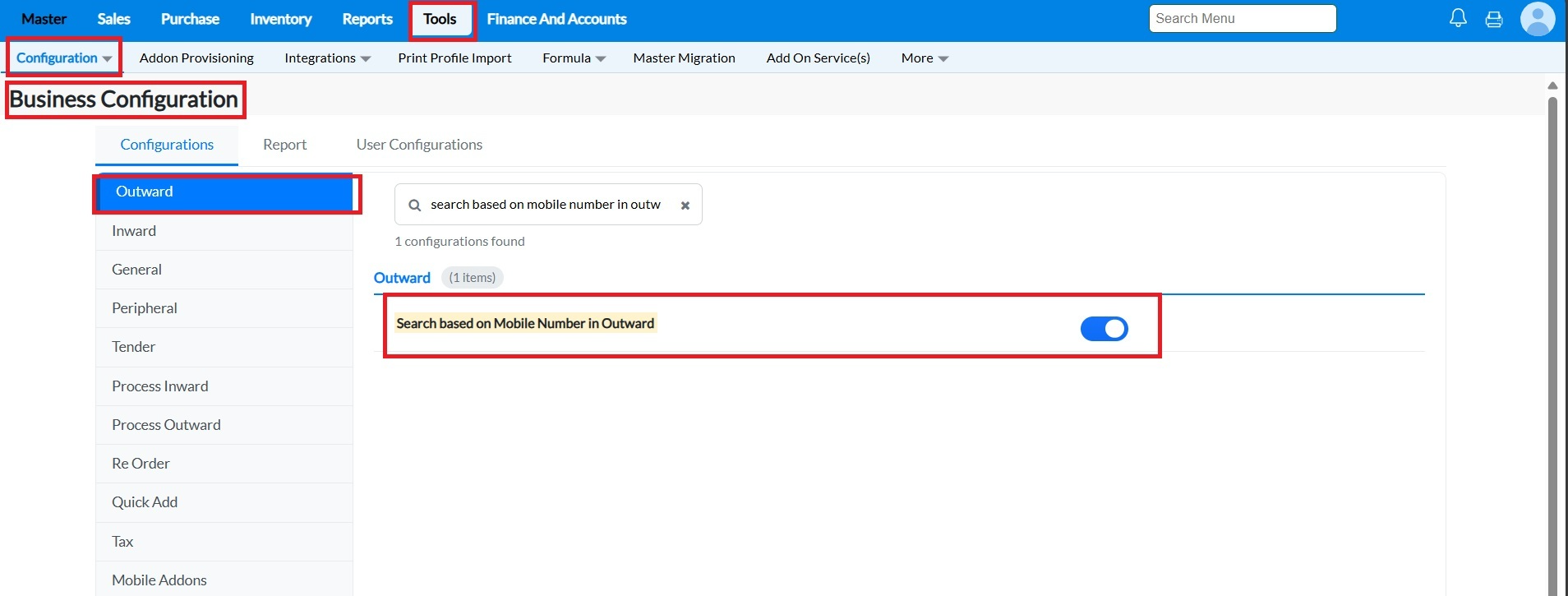Open Master Migration page
The height and width of the screenshot is (596, 1568).
tap(684, 58)
